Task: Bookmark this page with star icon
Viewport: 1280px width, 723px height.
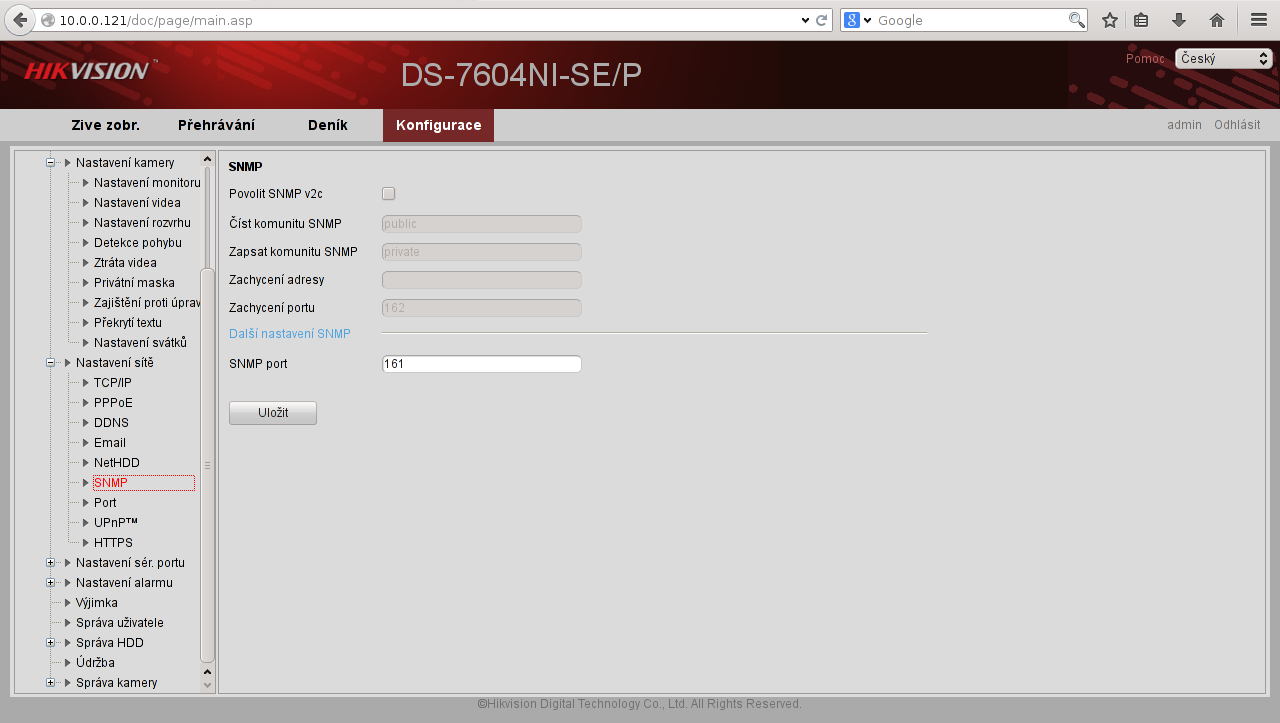Action: (x=1109, y=20)
